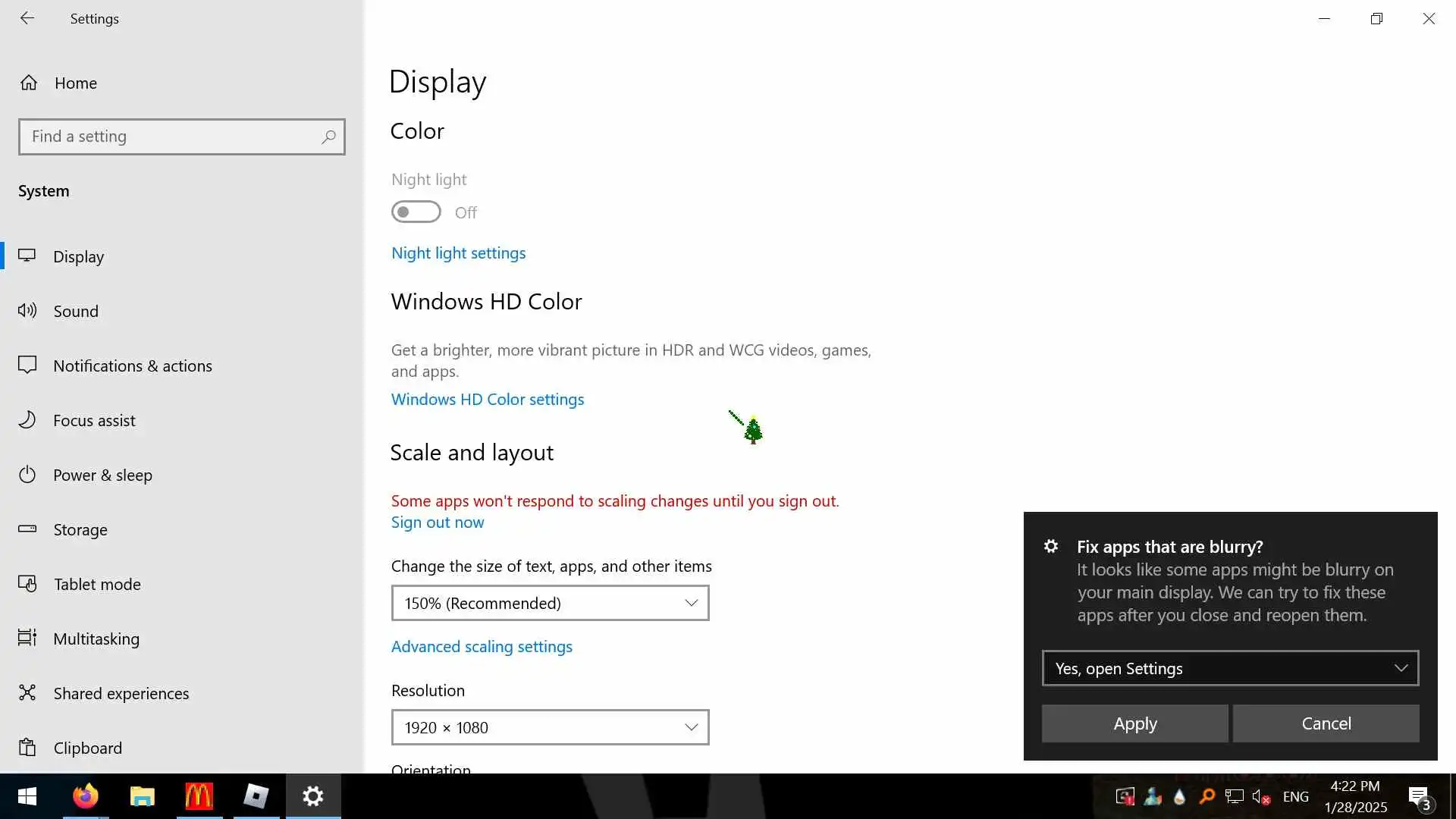Click the back arrow in Settings
This screenshot has height=819, width=1456.
click(27, 18)
